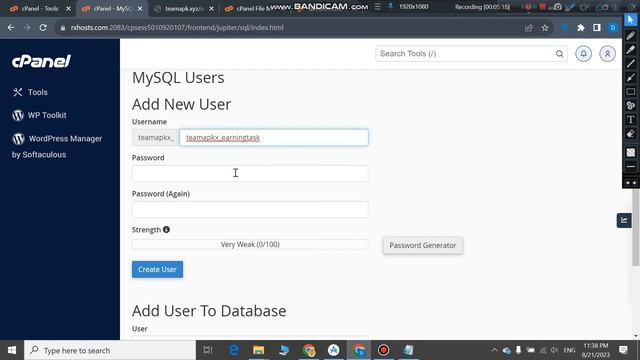Toggle Chrome side panel icon
Viewport: 640px width, 360px height.
(597, 28)
